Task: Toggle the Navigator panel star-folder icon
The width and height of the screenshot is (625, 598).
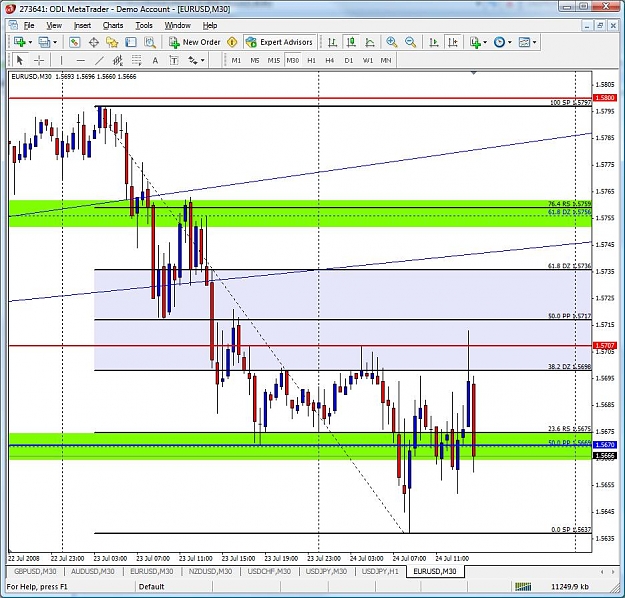Action: pyautogui.click(x=112, y=42)
